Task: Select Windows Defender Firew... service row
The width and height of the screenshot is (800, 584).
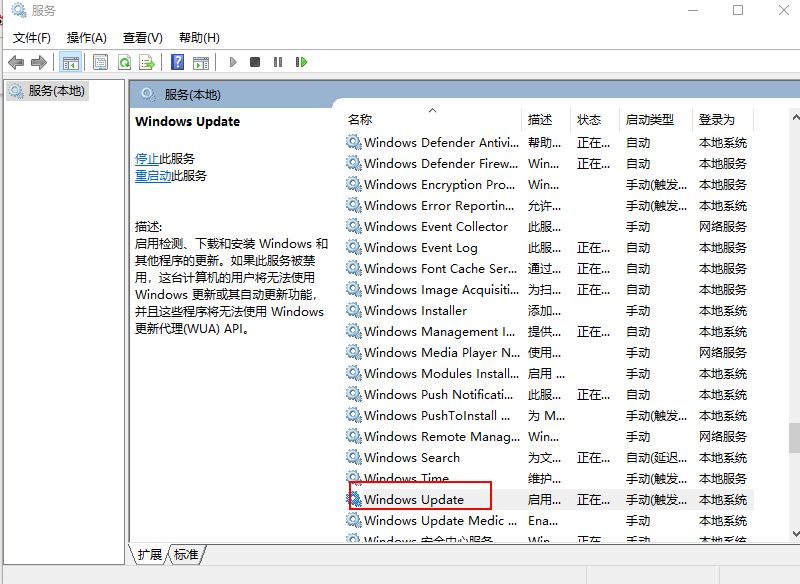Action: click(549, 164)
